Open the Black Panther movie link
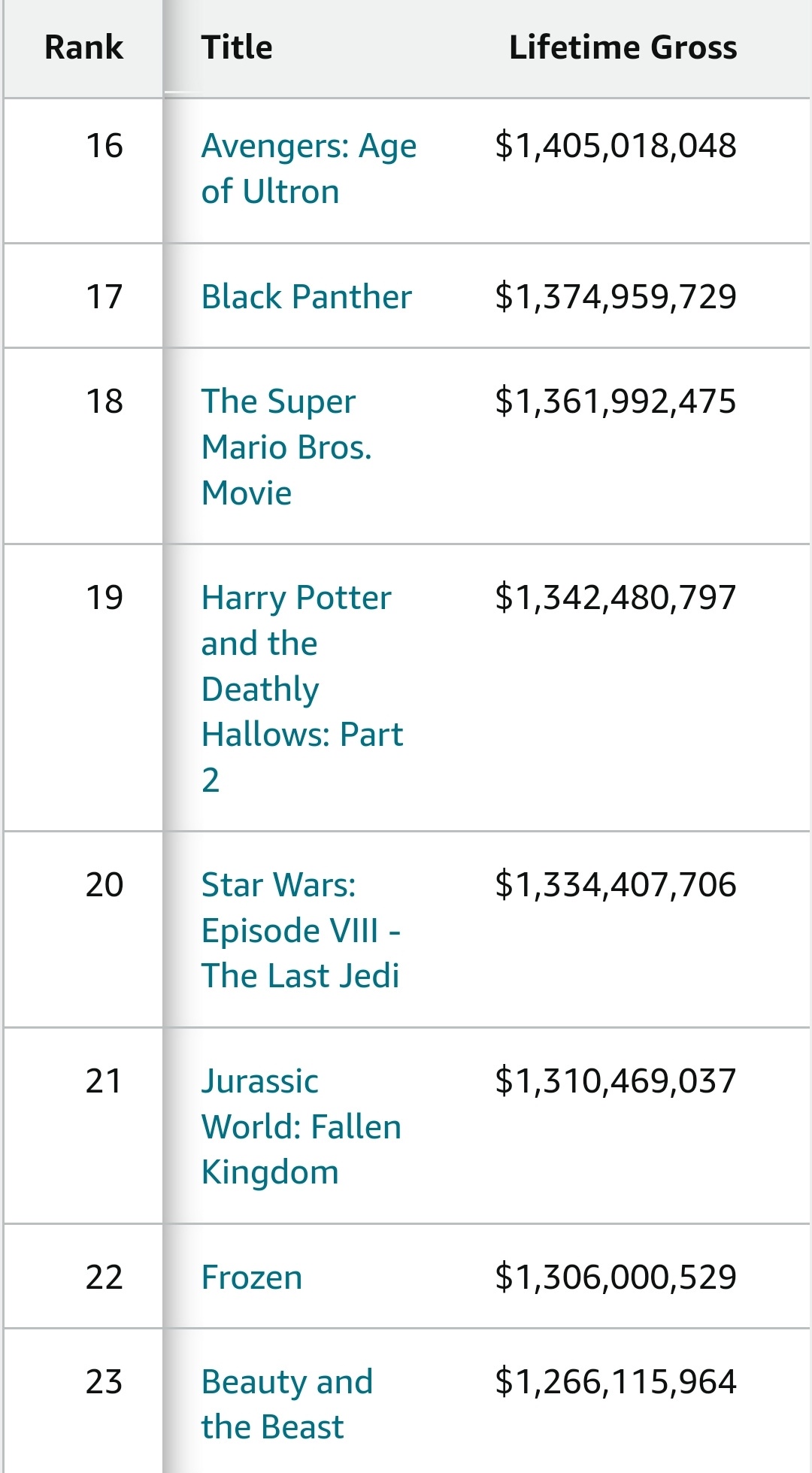 pyautogui.click(x=306, y=297)
